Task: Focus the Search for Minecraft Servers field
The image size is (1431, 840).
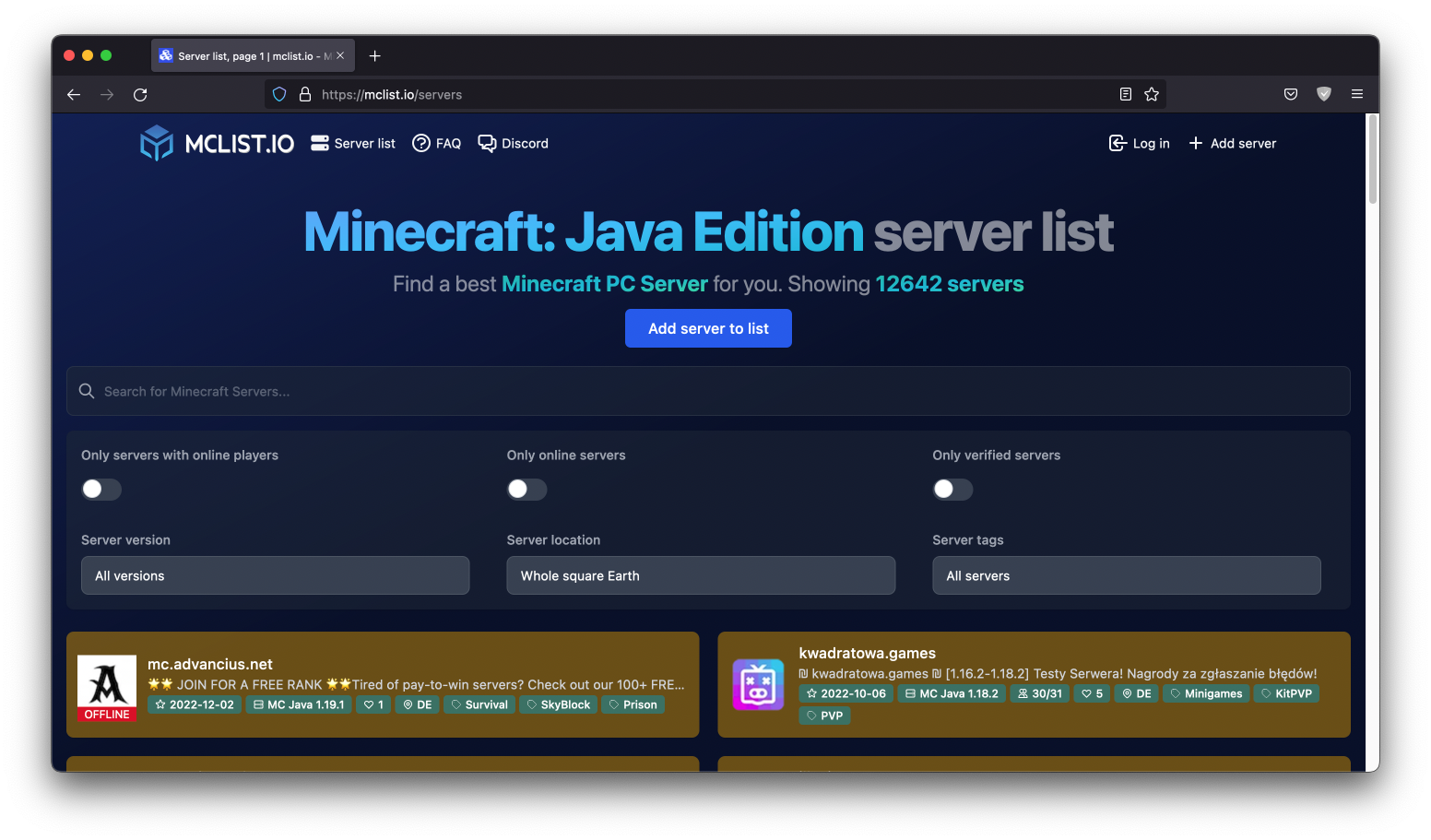Action: [x=708, y=391]
